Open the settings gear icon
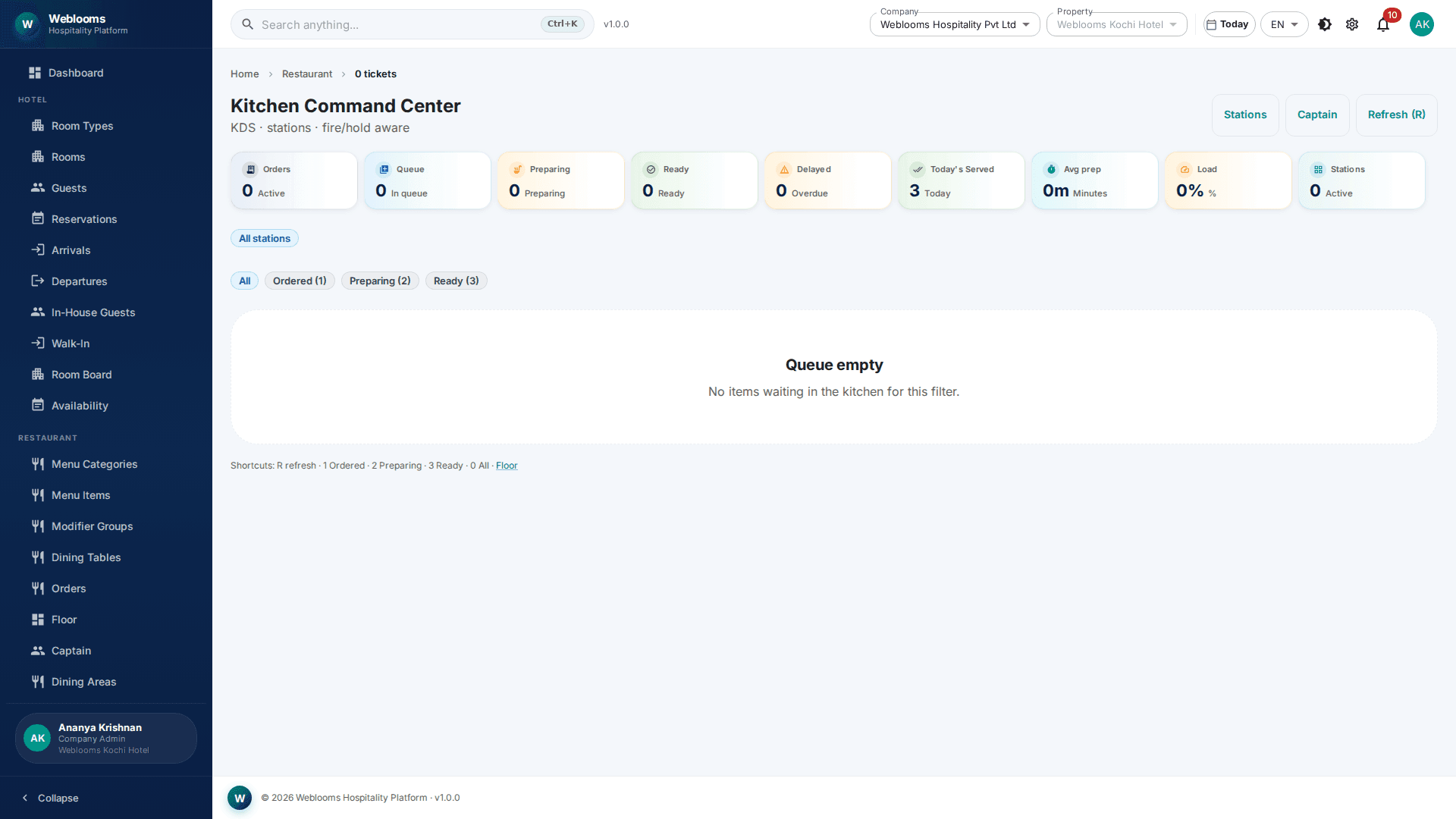 coord(1352,24)
